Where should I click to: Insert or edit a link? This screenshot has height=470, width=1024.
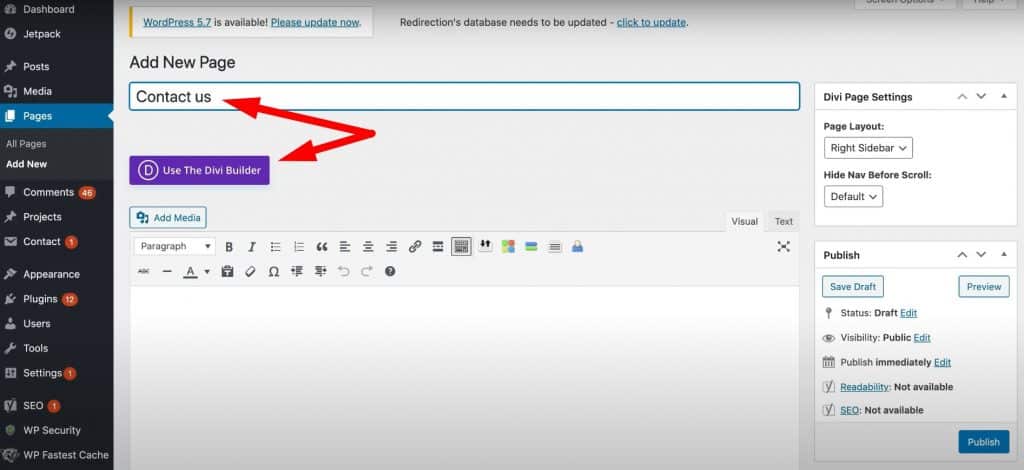415,247
